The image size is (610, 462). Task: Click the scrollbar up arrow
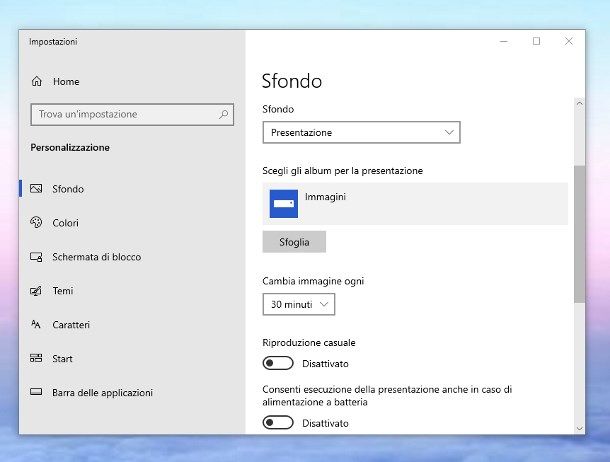click(x=580, y=104)
